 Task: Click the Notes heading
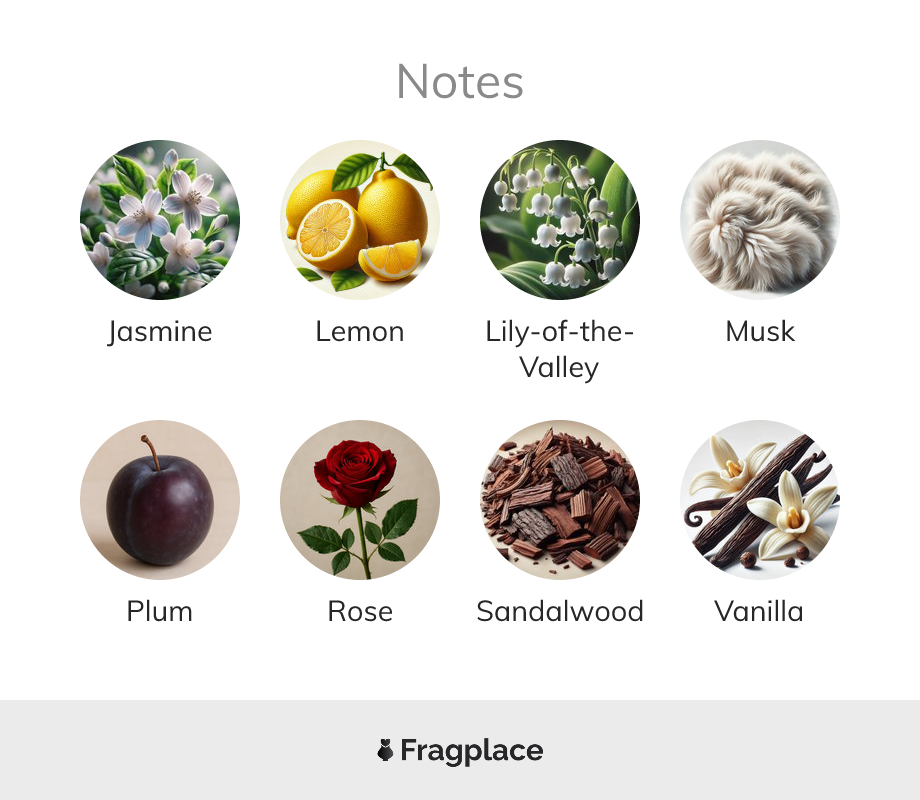pyautogui.click(x=460, y=82)
